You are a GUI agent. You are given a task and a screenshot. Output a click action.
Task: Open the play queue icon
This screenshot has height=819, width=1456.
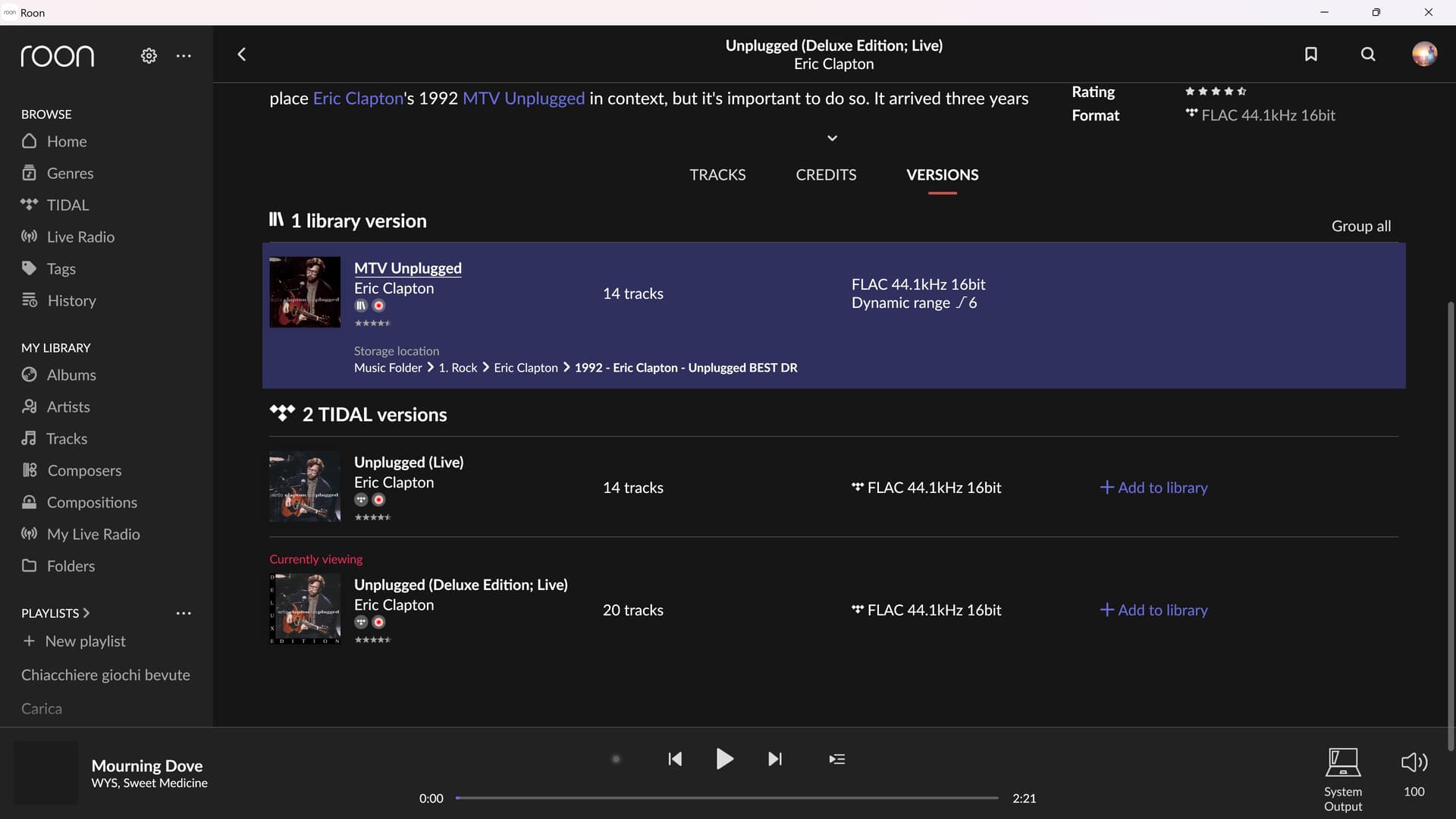pyautogui.click(x=836, y=759)
